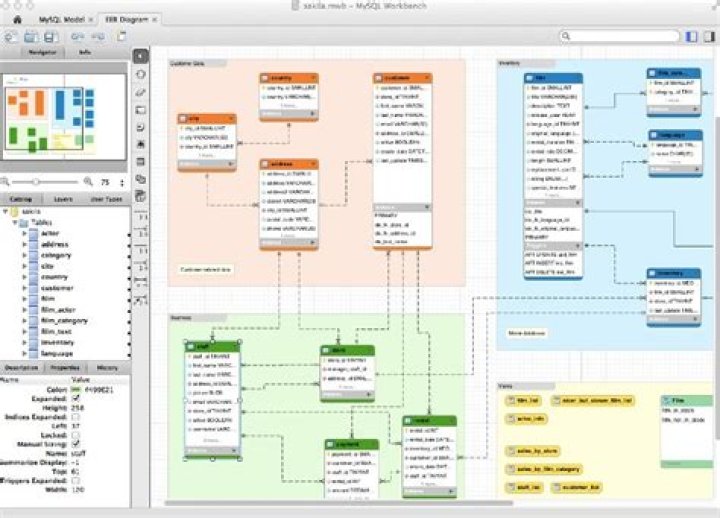720x518 pixels.
Task: Click the Home icon tab
Action: point(16,19)
